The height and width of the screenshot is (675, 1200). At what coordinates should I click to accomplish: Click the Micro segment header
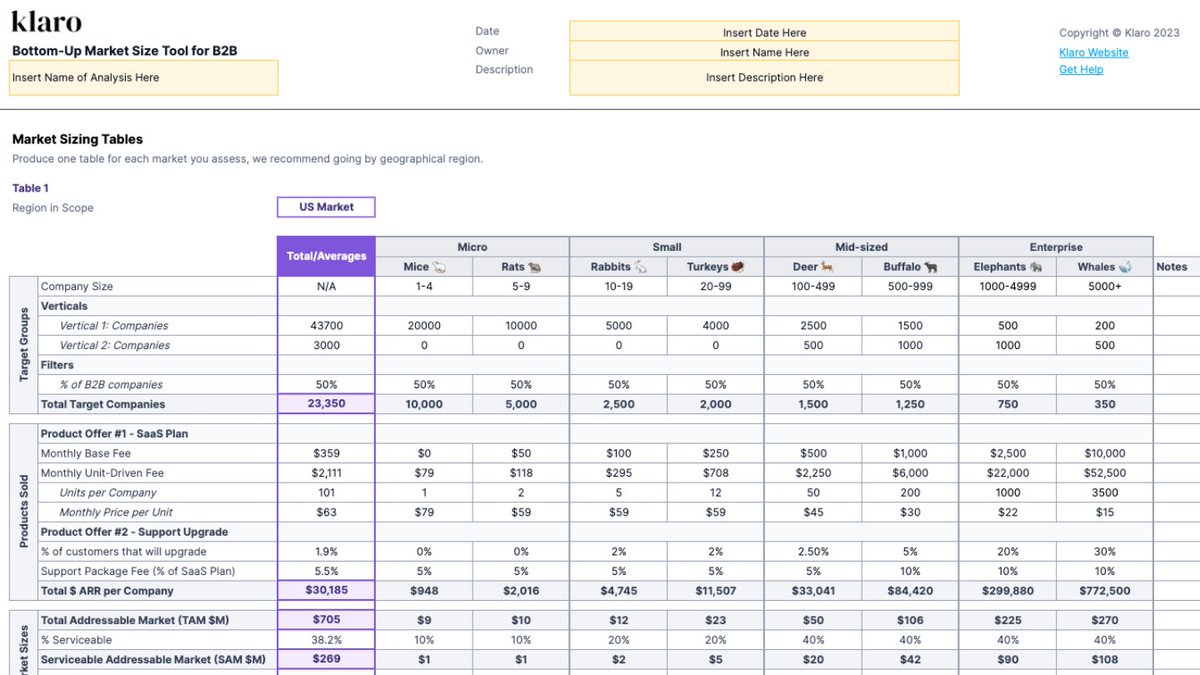pos(472,247)
